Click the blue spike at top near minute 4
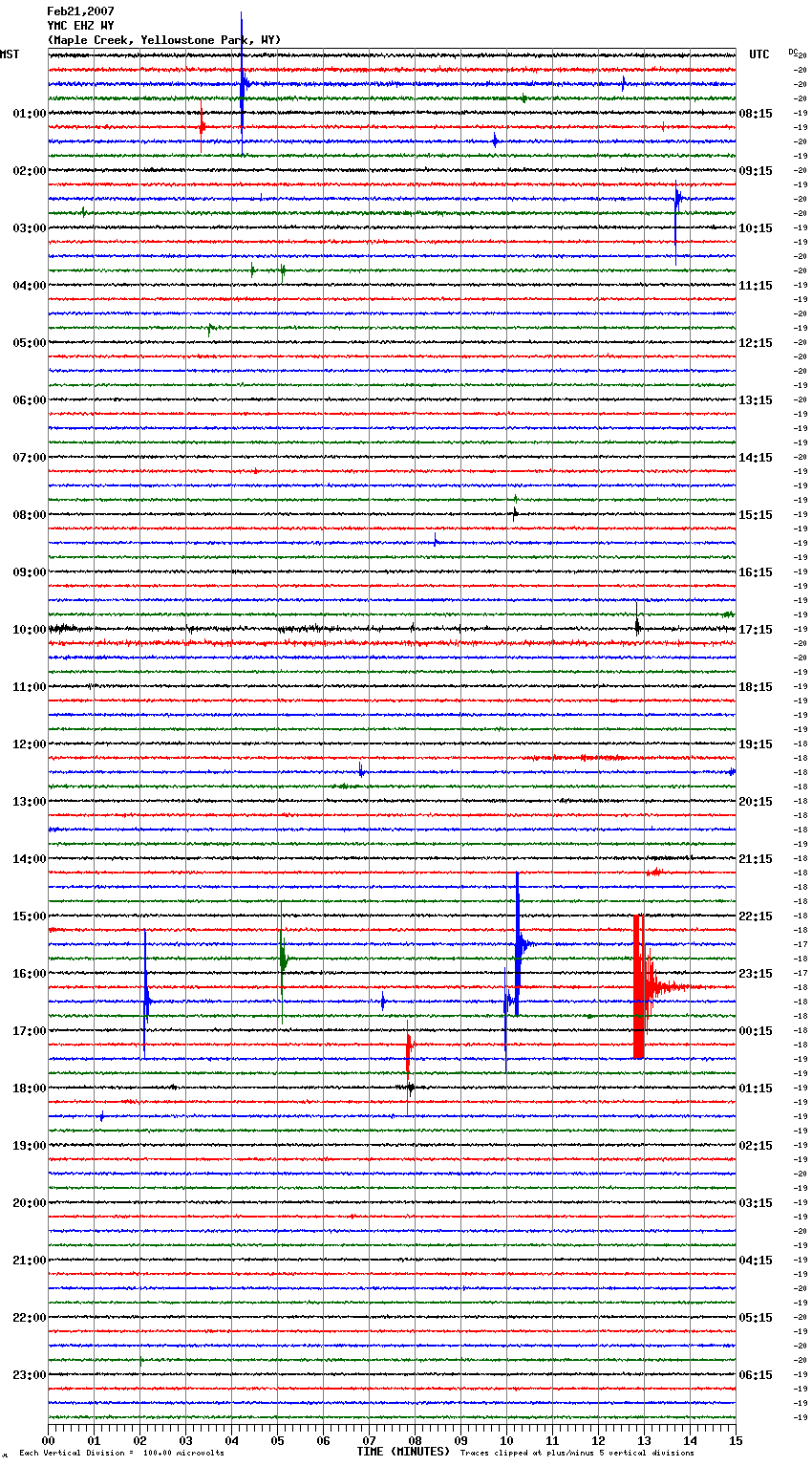Screen dimensions: 812x1466 pos(242,83)
